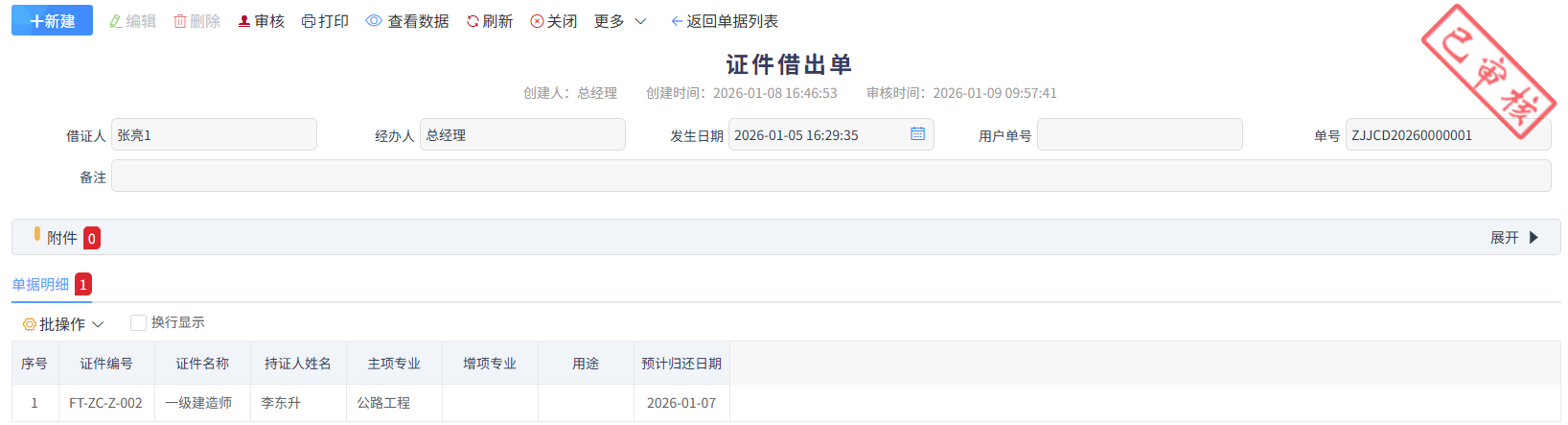Open the 批操作 dropdown

pos(63,324)
